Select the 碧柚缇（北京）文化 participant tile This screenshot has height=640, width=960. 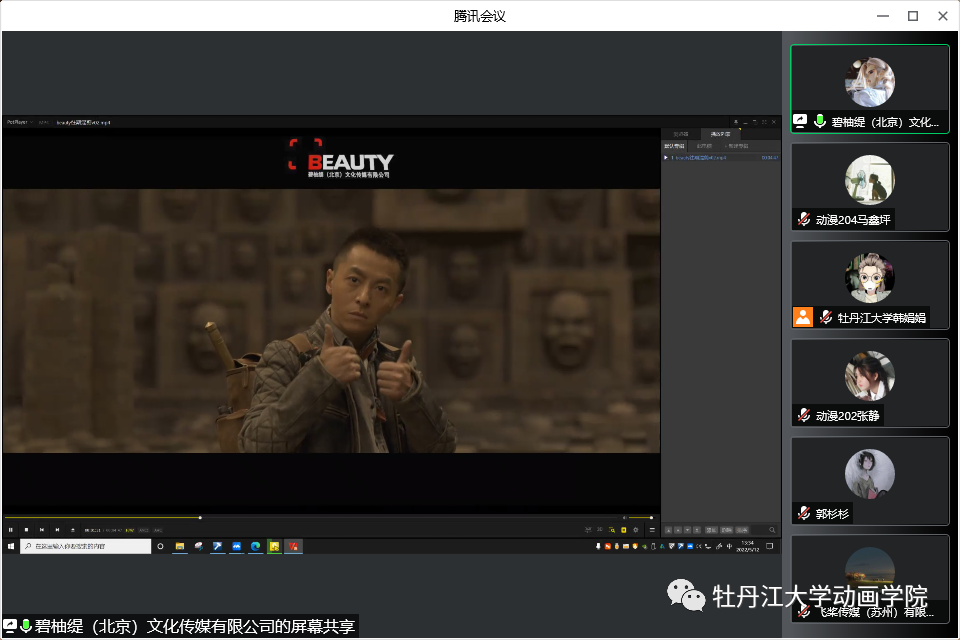870,89
